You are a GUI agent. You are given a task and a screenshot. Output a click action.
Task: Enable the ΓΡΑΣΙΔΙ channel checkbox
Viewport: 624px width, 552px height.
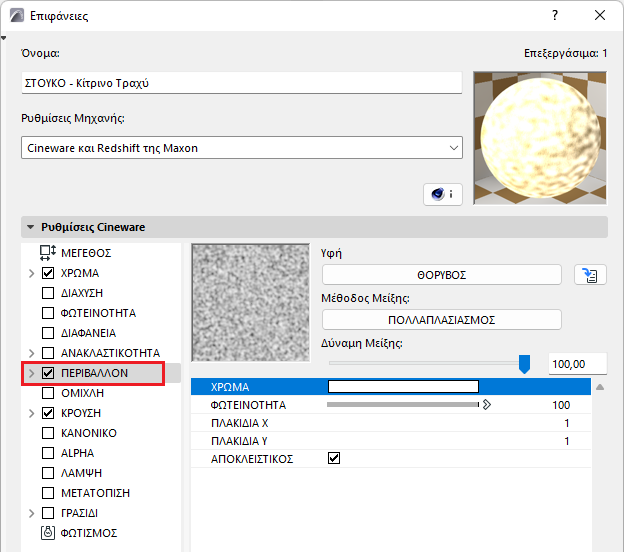coord(48,513)
